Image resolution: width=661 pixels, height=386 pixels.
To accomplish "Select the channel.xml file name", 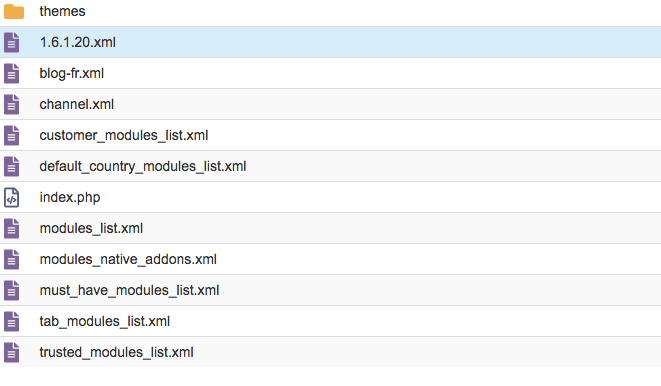I will click(77, 104).
